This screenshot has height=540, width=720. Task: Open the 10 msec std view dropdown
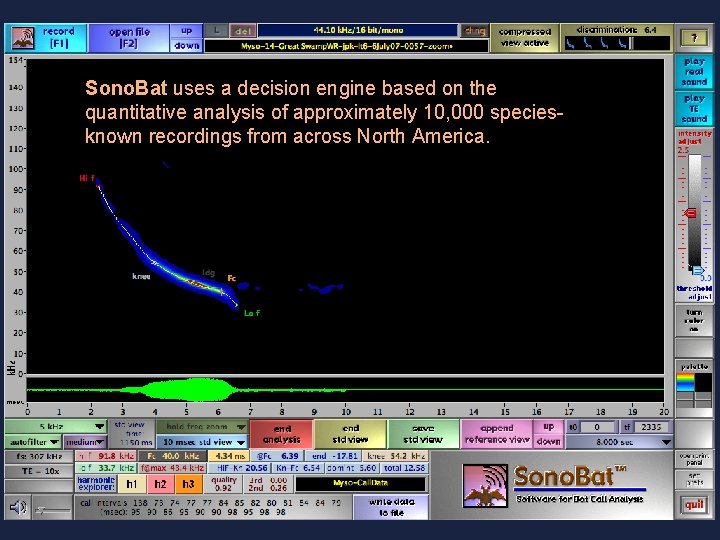click(x=202, y=442)
